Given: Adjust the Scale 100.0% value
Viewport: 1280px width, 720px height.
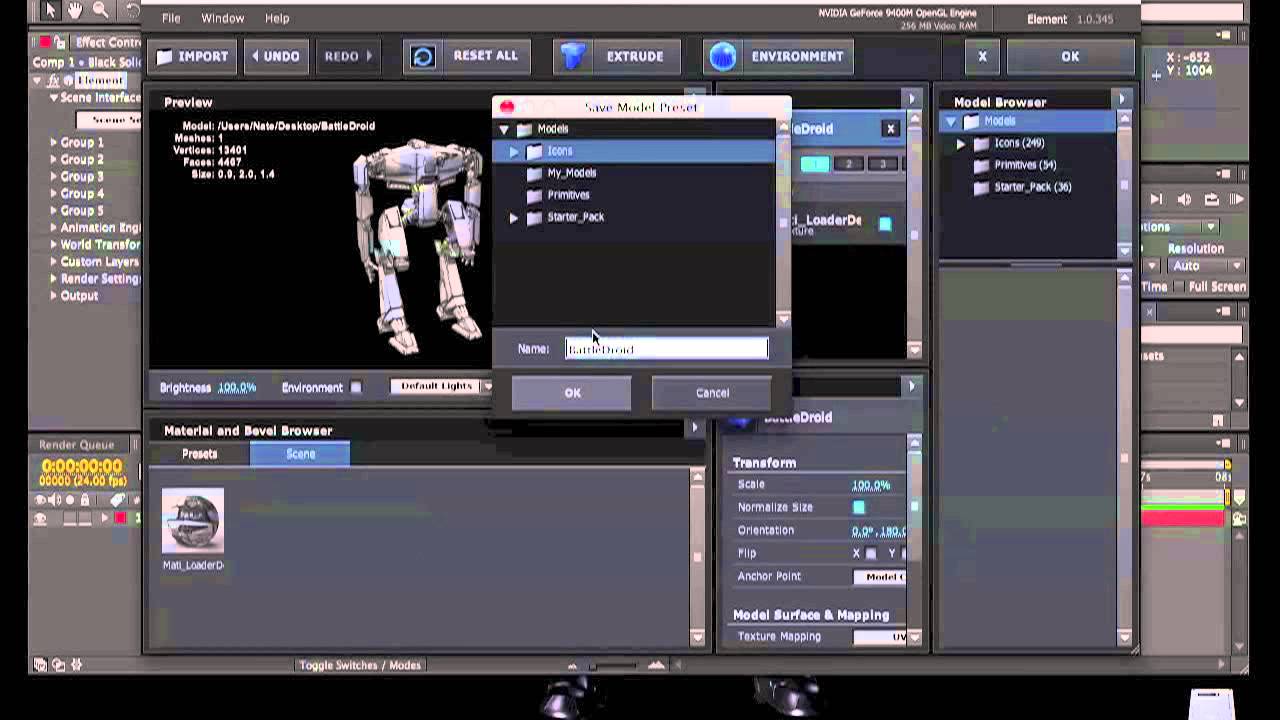Looking at the screenshot, I should click(871, 485).
